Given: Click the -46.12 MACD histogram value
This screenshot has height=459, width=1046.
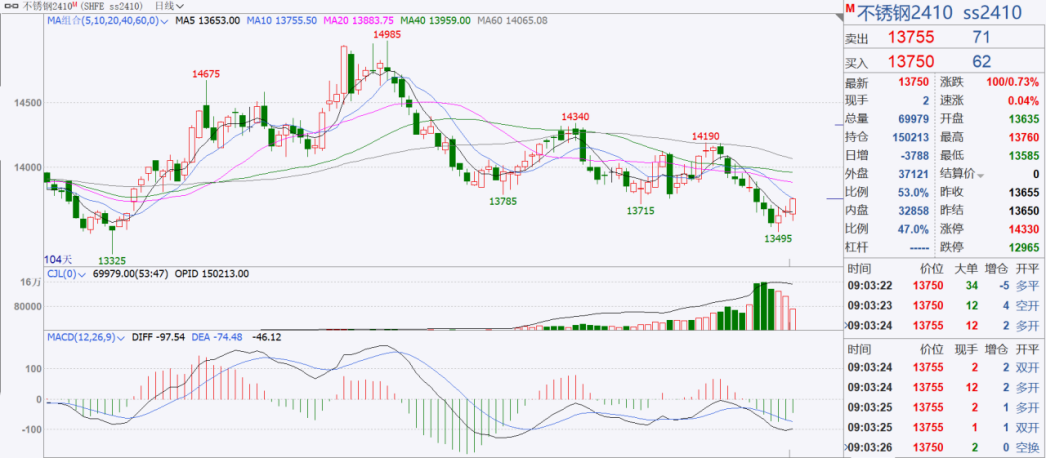Looking at the screenshot, I should point(267,338).
